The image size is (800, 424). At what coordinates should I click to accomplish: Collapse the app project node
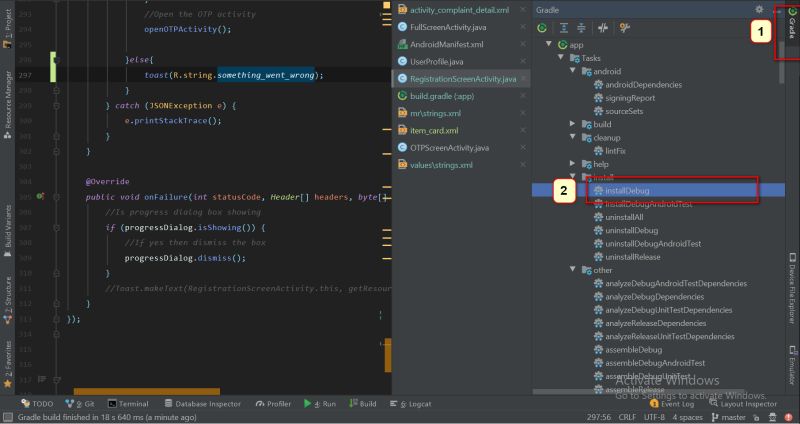(x=549, y=44)
